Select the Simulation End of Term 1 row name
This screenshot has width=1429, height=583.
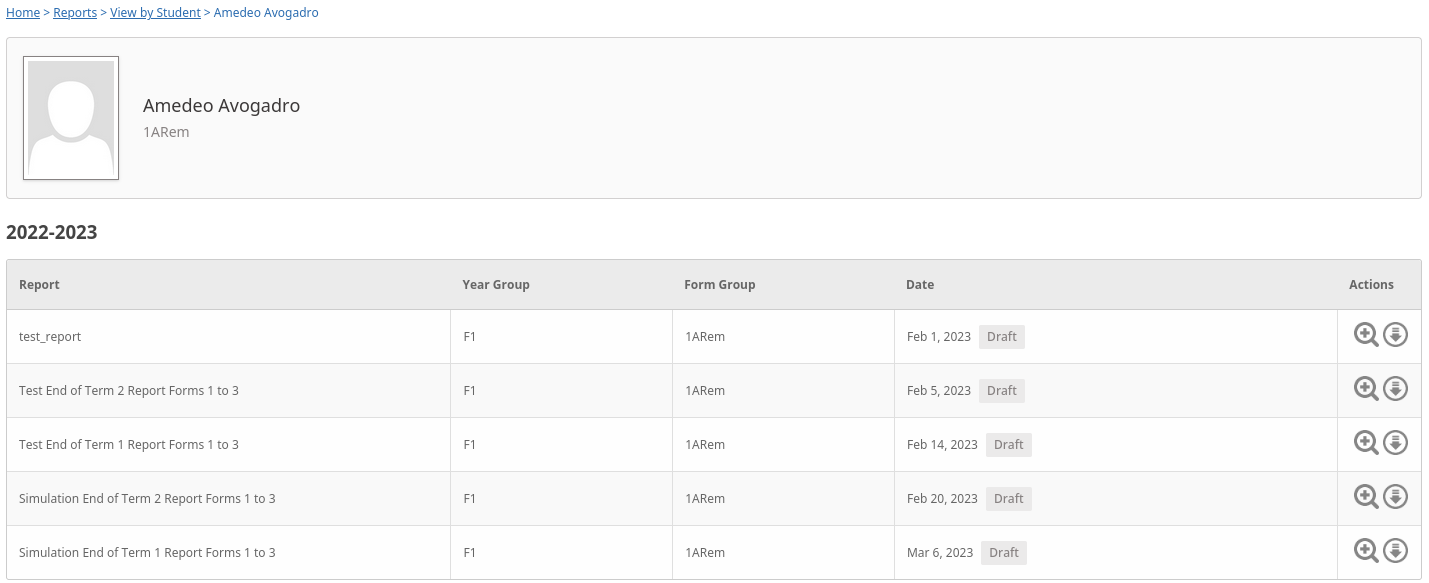[x=147, y=553]
